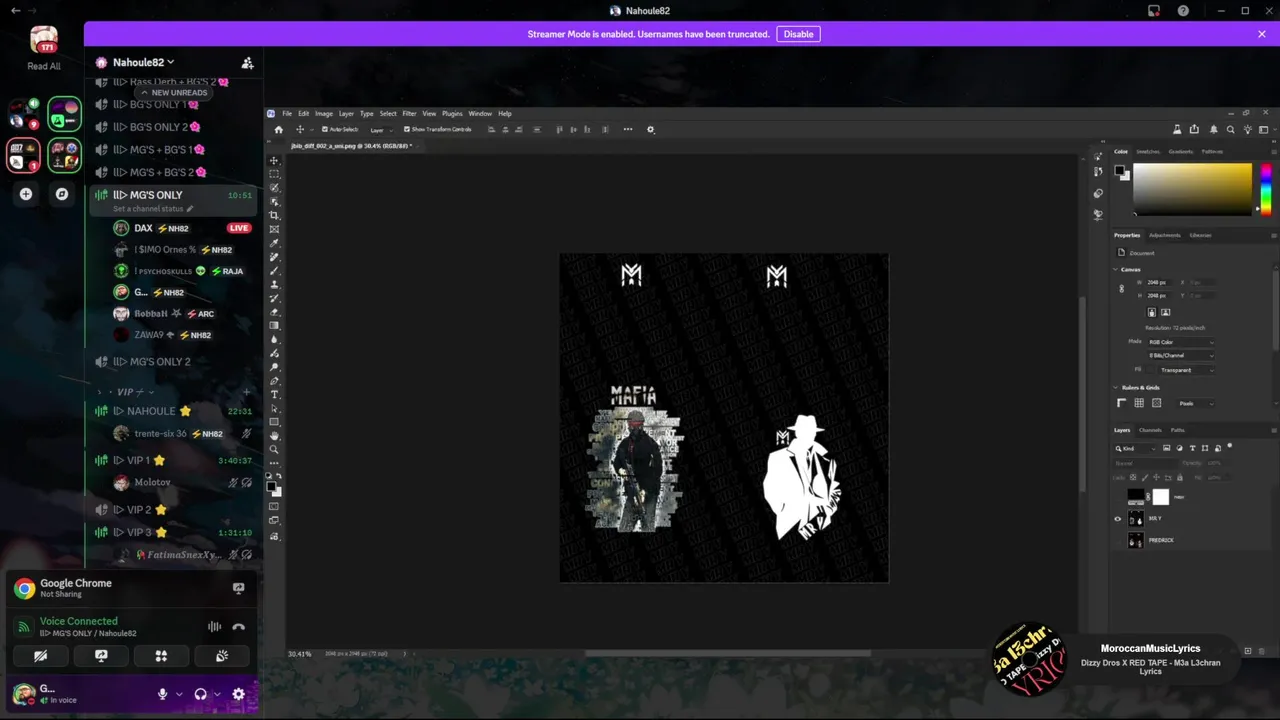Open Discord noise suppression waveform icon
Viewport: 1280px width, 720px height.
coord(214,627)
